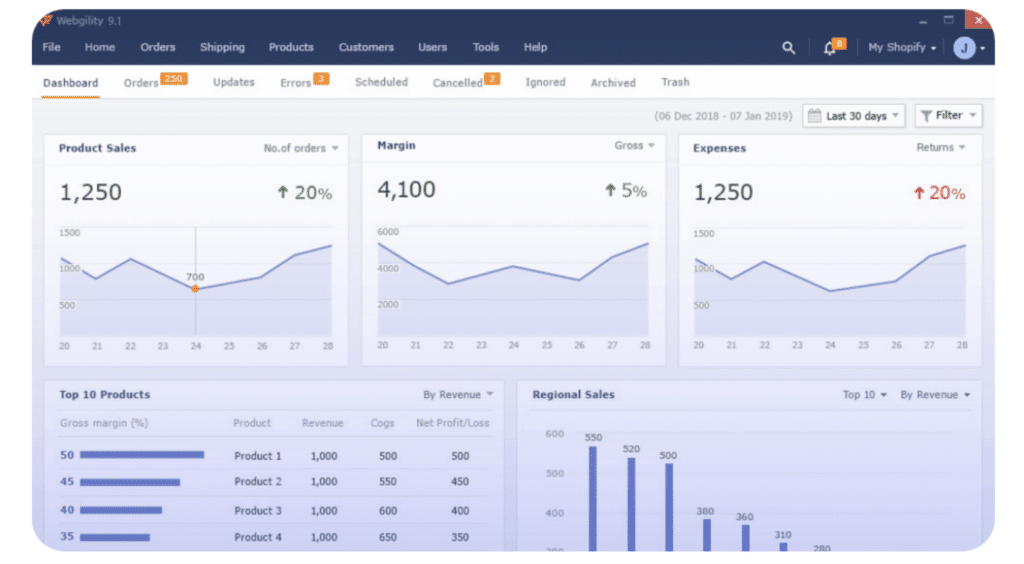This screenshot has width=1024, height=564.
Task: Click the Product 2 row name
Action: [258, 482]
